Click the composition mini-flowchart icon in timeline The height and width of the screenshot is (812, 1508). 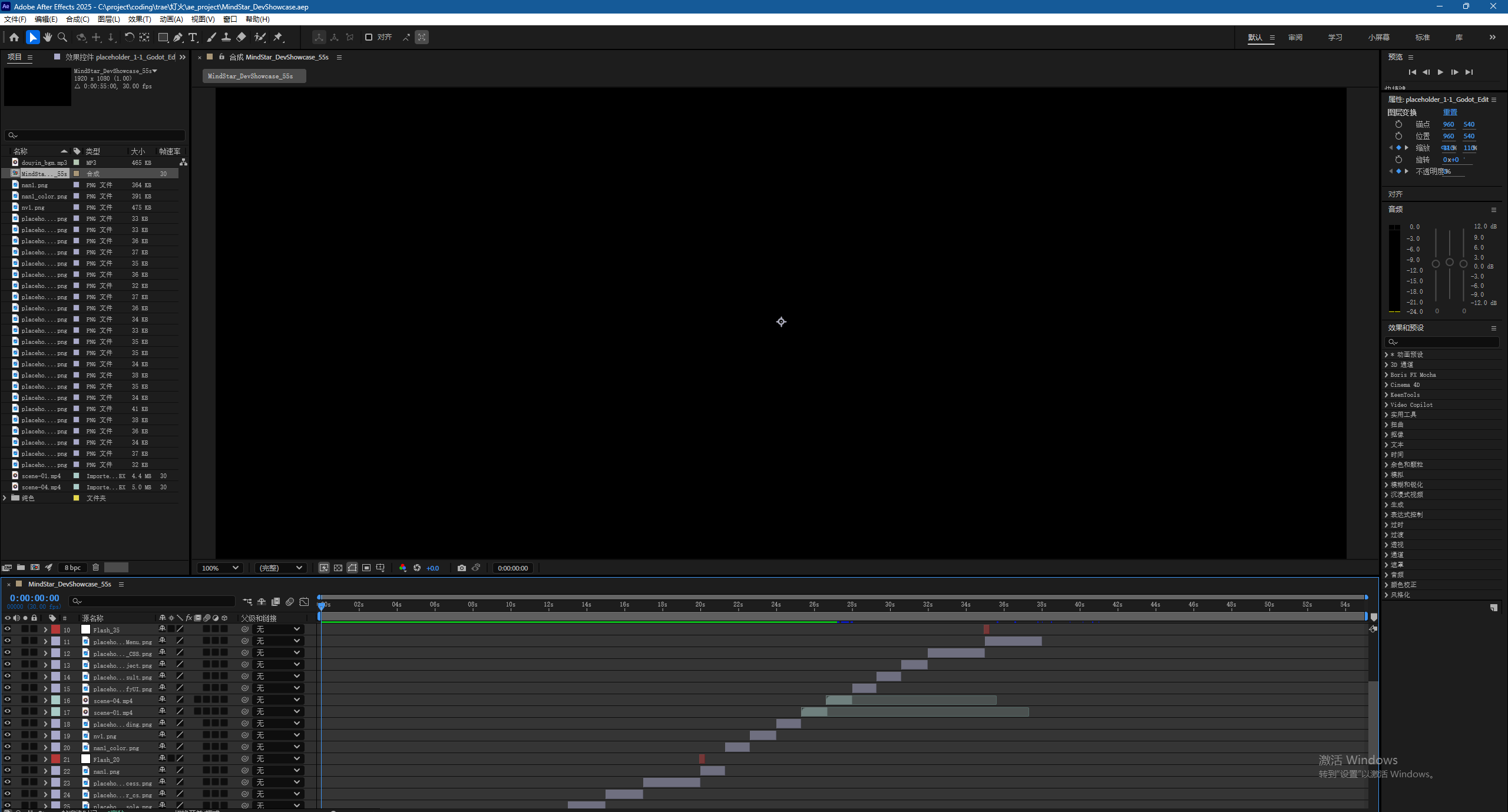coord(247,602)
